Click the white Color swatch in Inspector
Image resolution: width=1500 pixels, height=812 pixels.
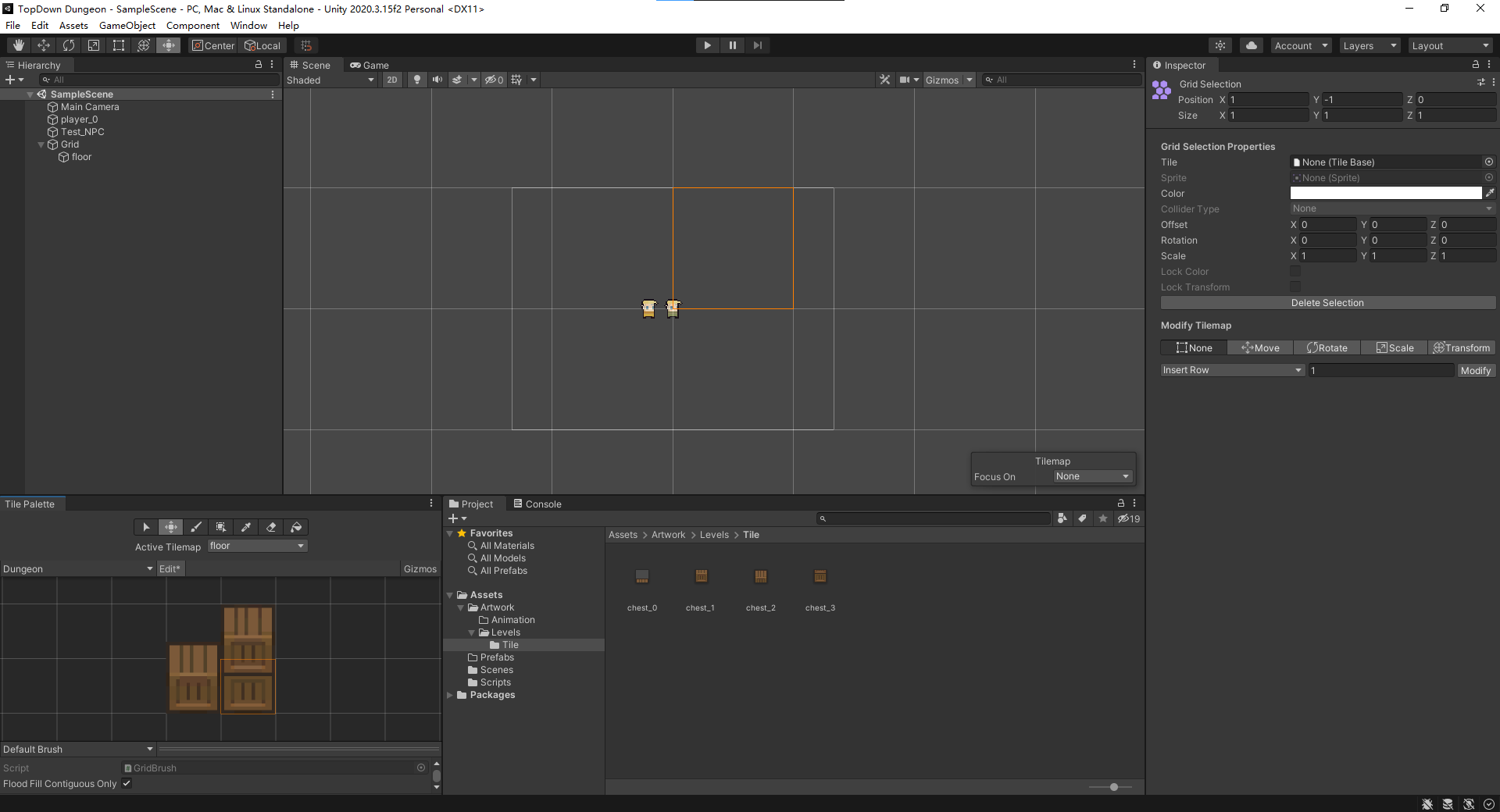click(x=1385, y=193)
